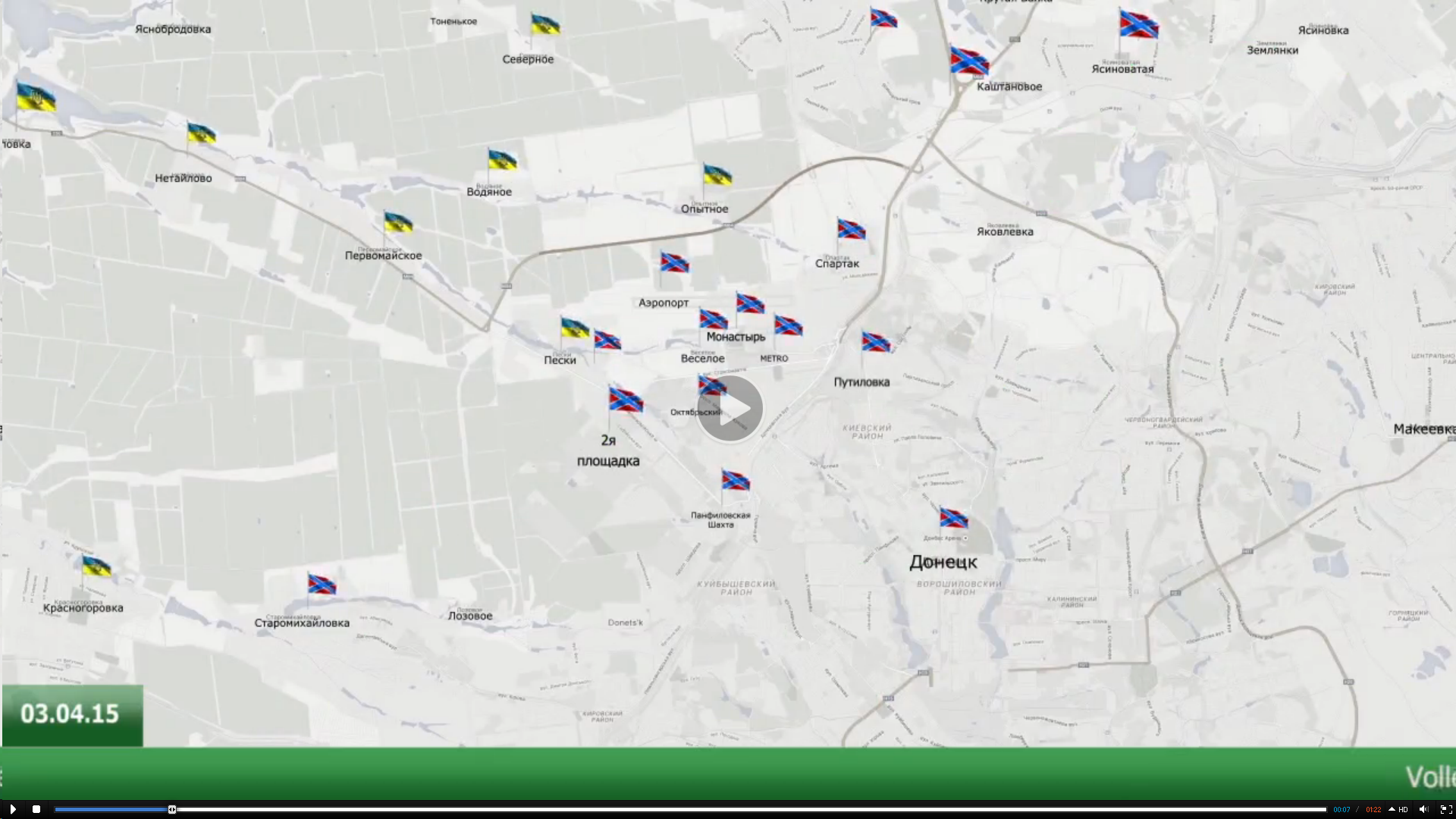Click the large center play overlay button

click(730, 409)
